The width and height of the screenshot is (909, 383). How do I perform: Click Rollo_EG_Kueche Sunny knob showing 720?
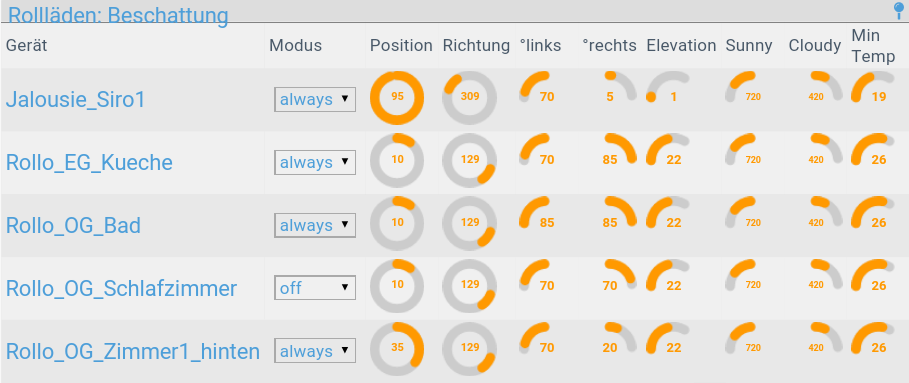pyautogui.click(x=743, y=150)
